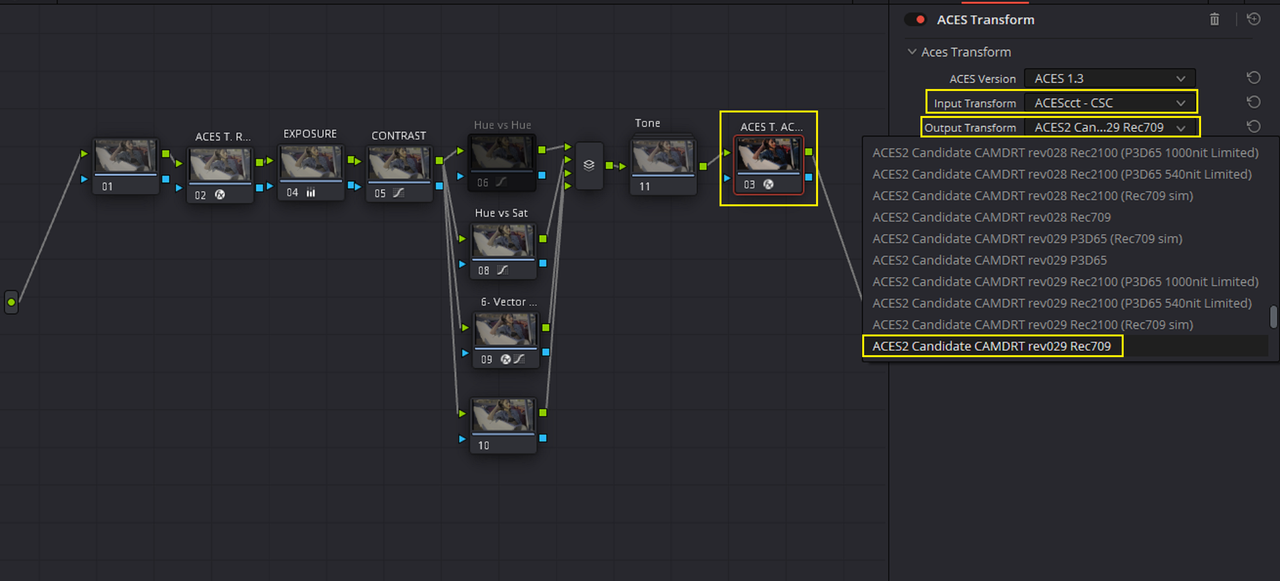1280x581 pixels.
Task: Choose rev029 Rec2100 (Rec709 sim) option
Action: [1065, 325]
